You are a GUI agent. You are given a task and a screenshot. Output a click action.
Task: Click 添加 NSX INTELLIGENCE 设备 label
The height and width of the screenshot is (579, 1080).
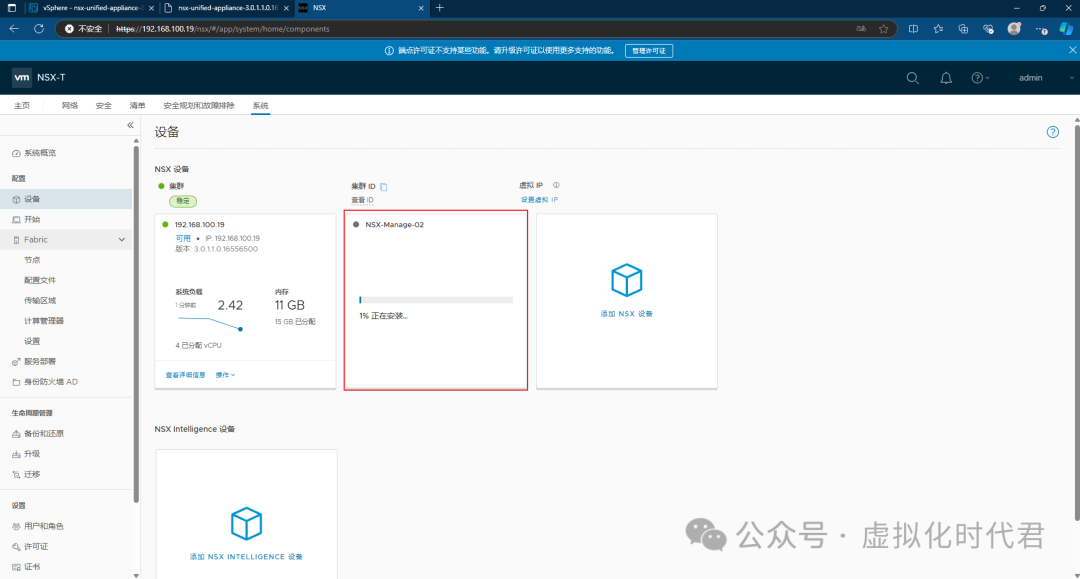[x=246, y=557]
